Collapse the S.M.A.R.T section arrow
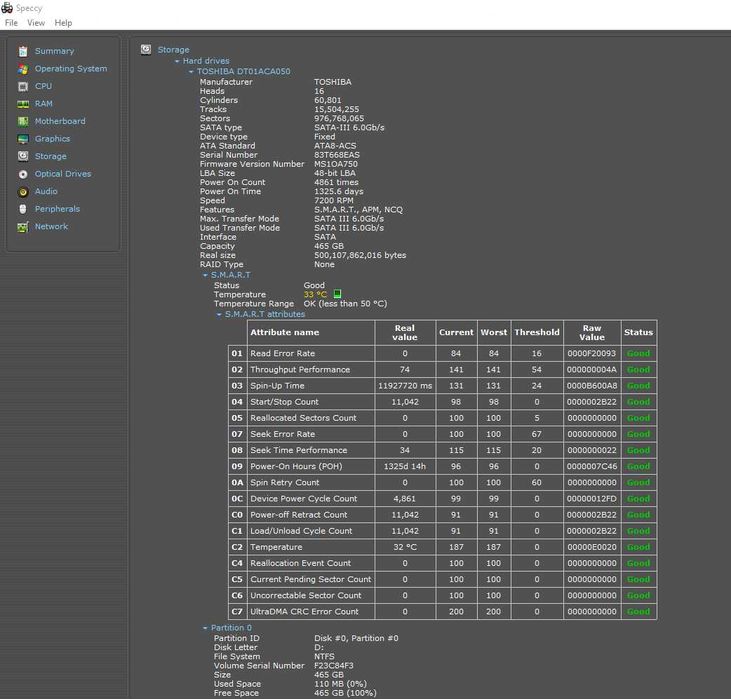The width and height of the screenshot is (731, 699). [x=205, y=275]
